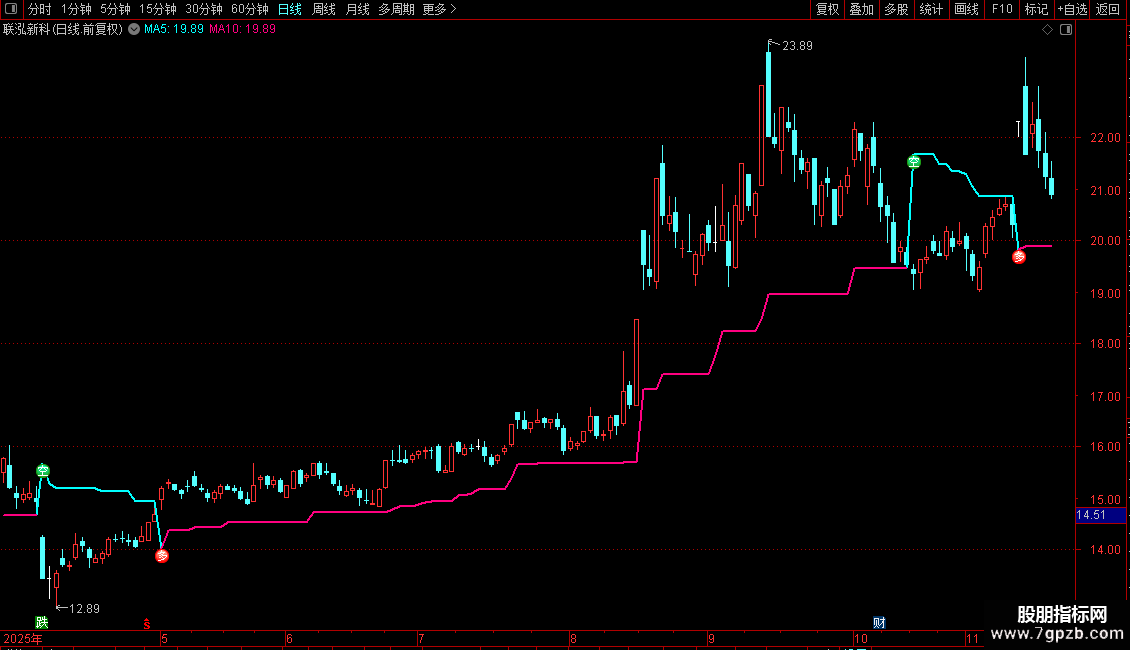
Task: Click the blue 财 financial report icon
Action: point(879,623)
